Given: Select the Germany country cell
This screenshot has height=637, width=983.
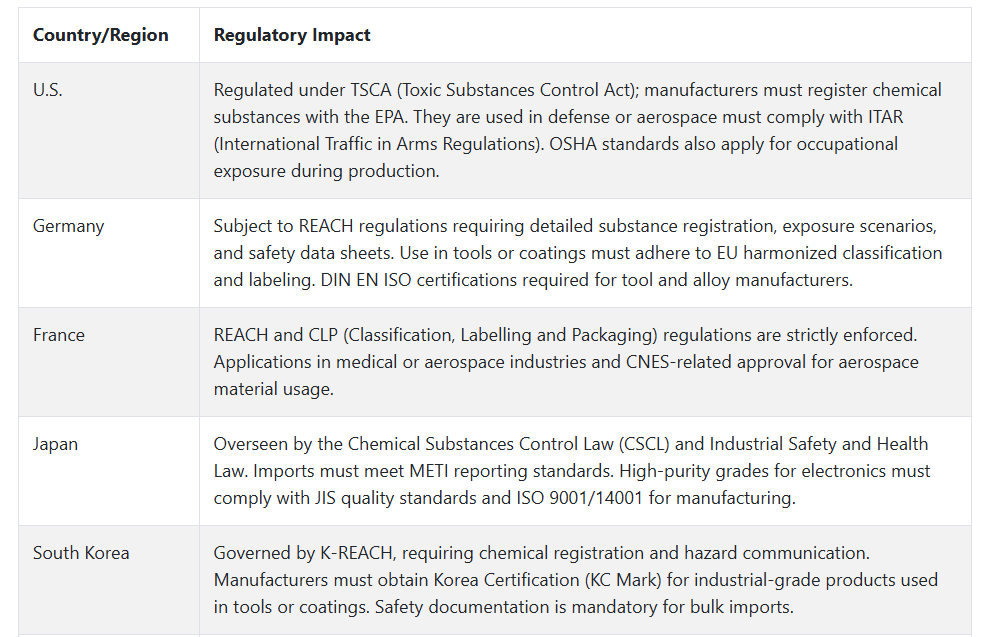Looking at the screenshot, I should click(x=68, y=226).
